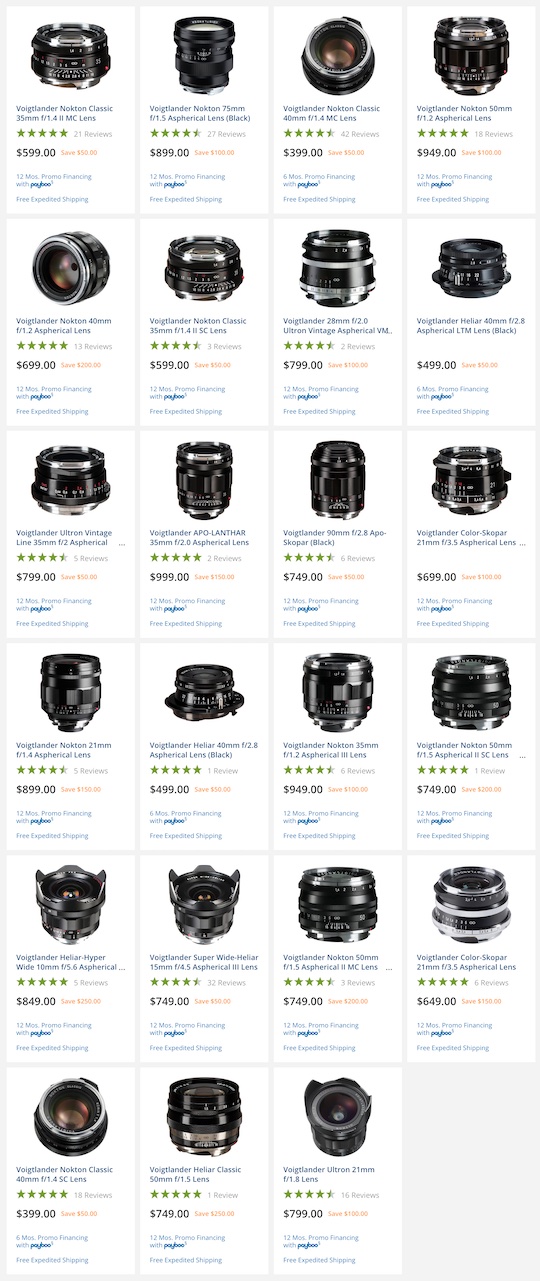Click star rating for silver Color-Skopar 21mm lens
Image resolution: width=540 pixels, height=1281 pixels.
pyautogui.click(x=443, y=982)
